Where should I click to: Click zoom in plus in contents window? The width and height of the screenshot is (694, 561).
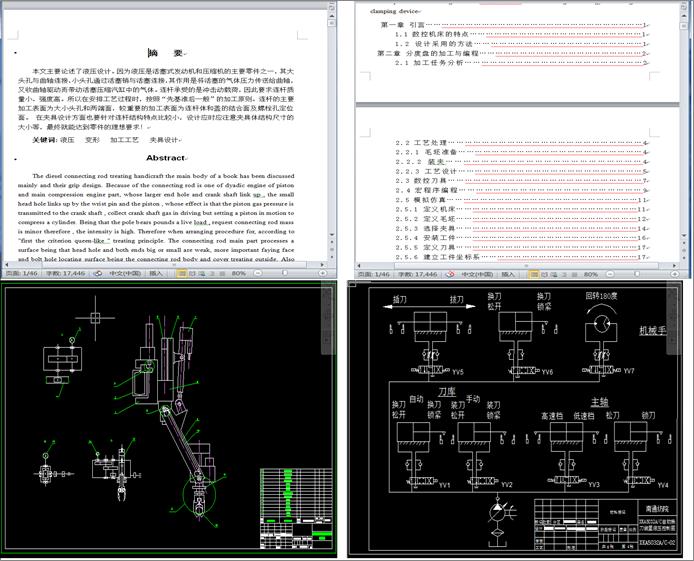[675, 274]
